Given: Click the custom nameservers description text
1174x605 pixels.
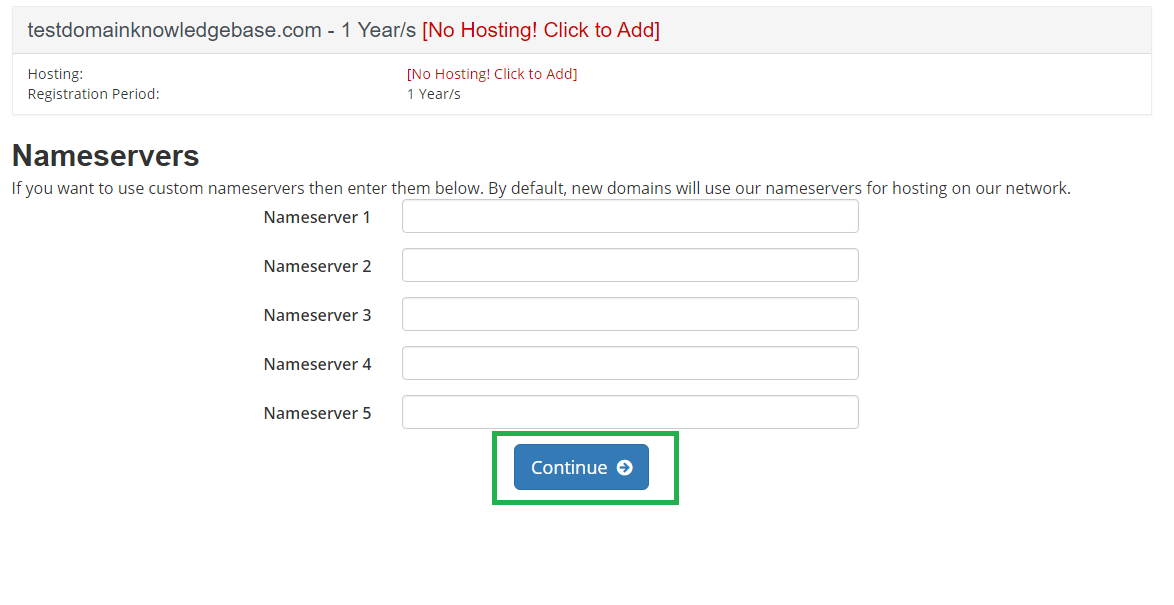Looking at the screenshot, I should [541, 188].
